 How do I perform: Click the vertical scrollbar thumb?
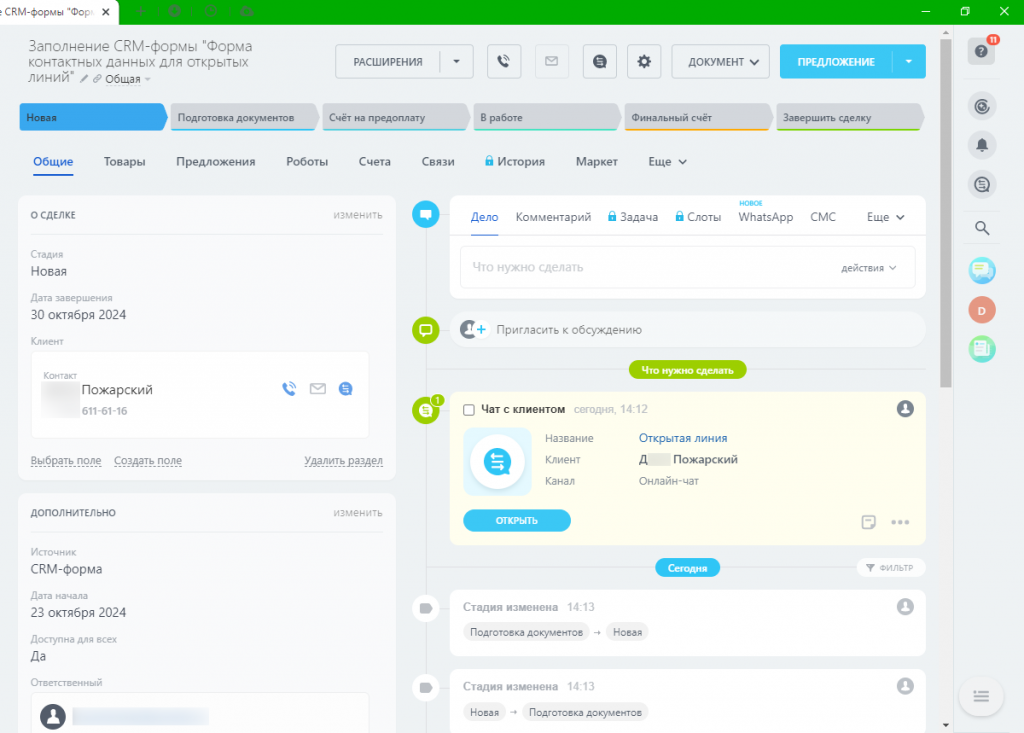coord(946,213)
